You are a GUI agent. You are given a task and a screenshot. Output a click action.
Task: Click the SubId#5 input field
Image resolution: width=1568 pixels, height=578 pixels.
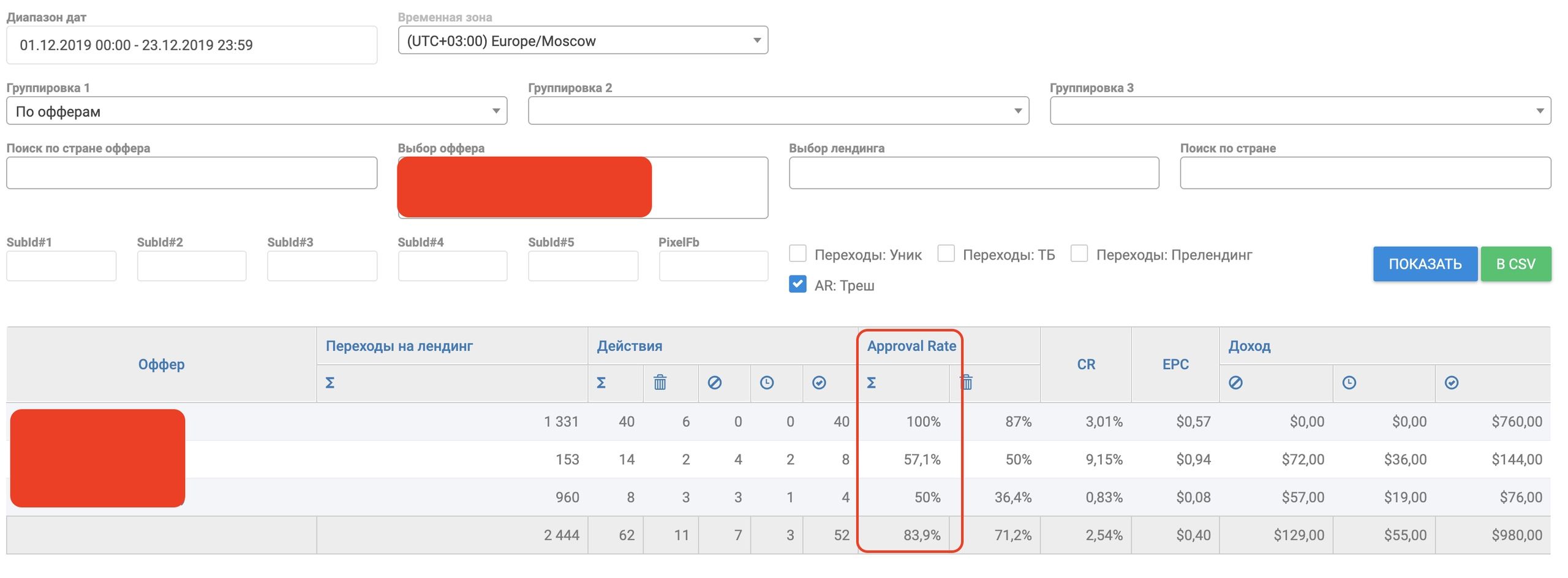coord(583,266)
